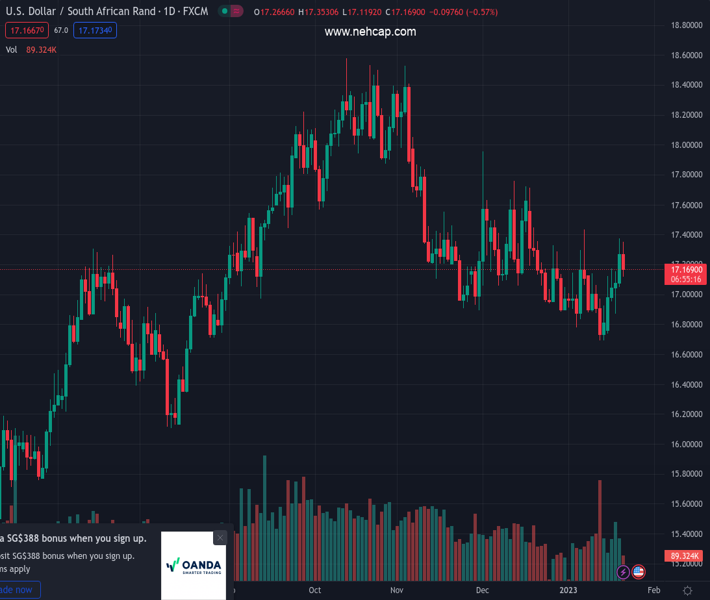710x600 pixels.
Task: Click the US flag economic event icon
Action: (639, 572)
